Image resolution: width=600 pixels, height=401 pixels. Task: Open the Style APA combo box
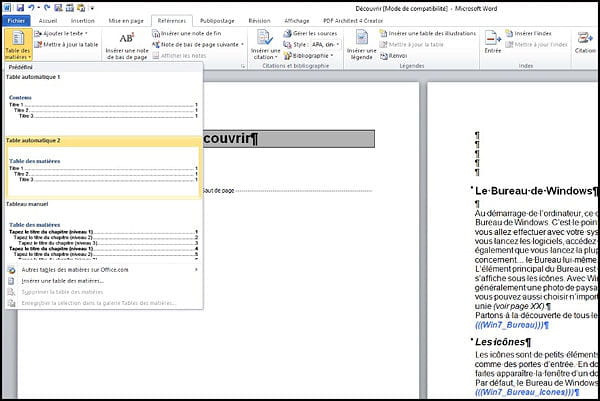(325, 44)
